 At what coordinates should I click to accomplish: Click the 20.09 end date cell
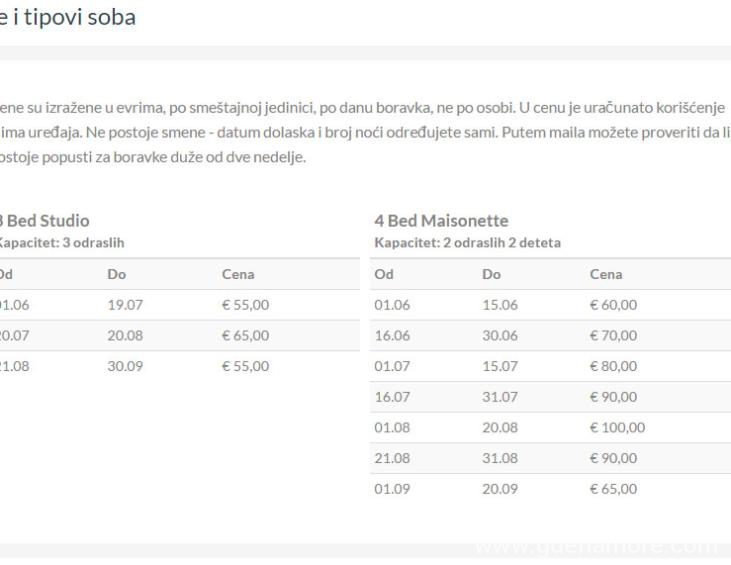click(x=499, y=489)
